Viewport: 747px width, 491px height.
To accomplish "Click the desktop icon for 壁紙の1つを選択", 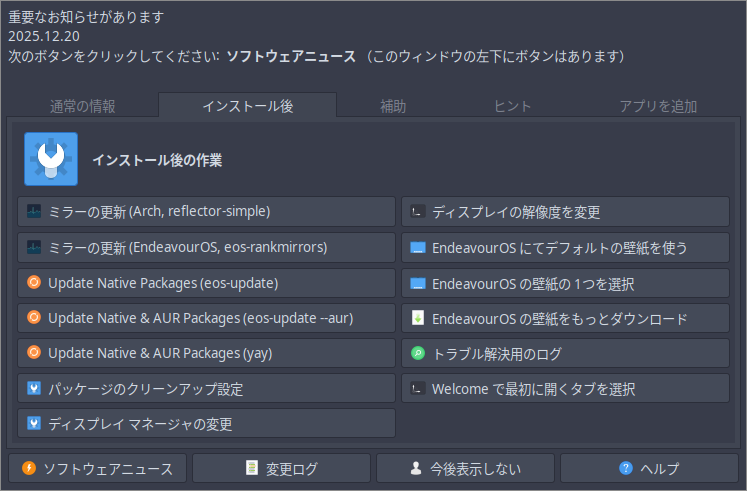I will 418,283.
